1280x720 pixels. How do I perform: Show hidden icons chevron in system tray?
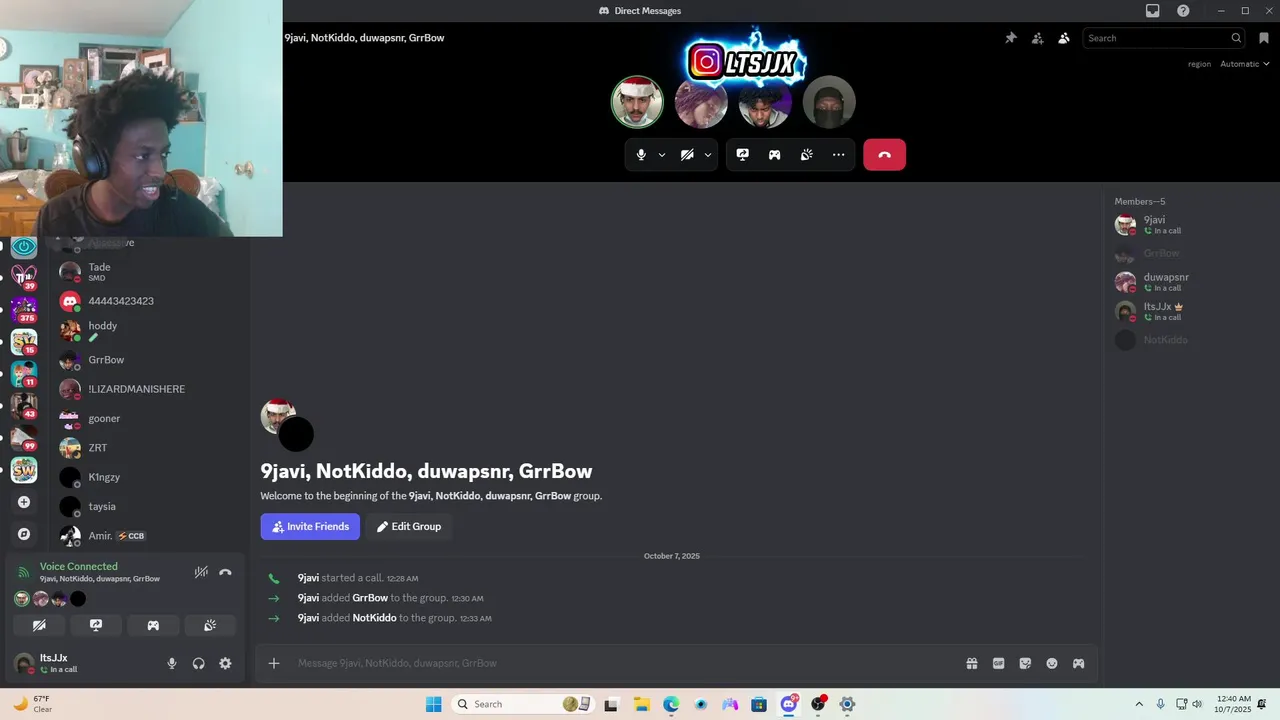tap(1138, 704)
